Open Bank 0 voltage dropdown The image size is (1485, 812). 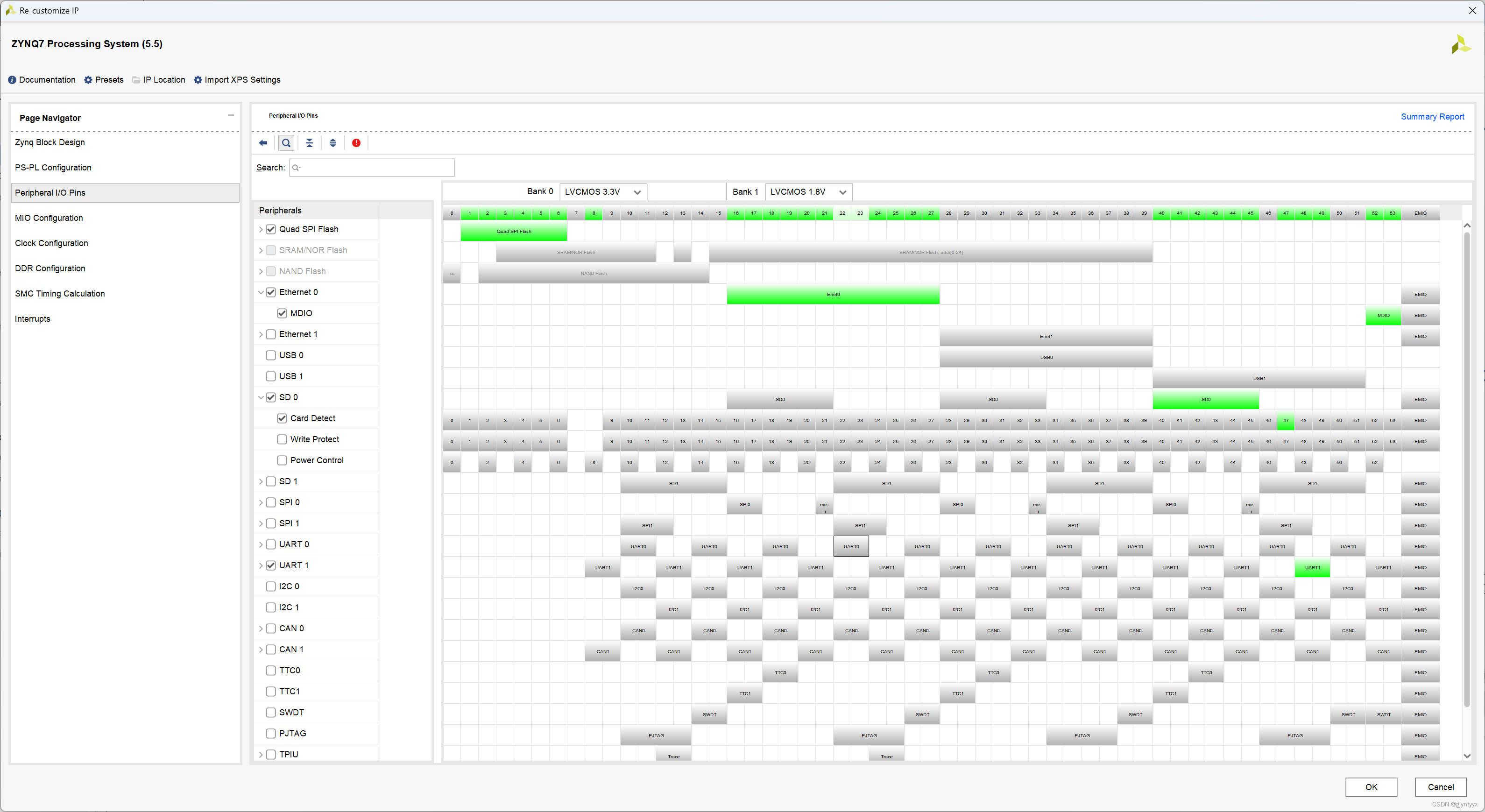[603, 192]
